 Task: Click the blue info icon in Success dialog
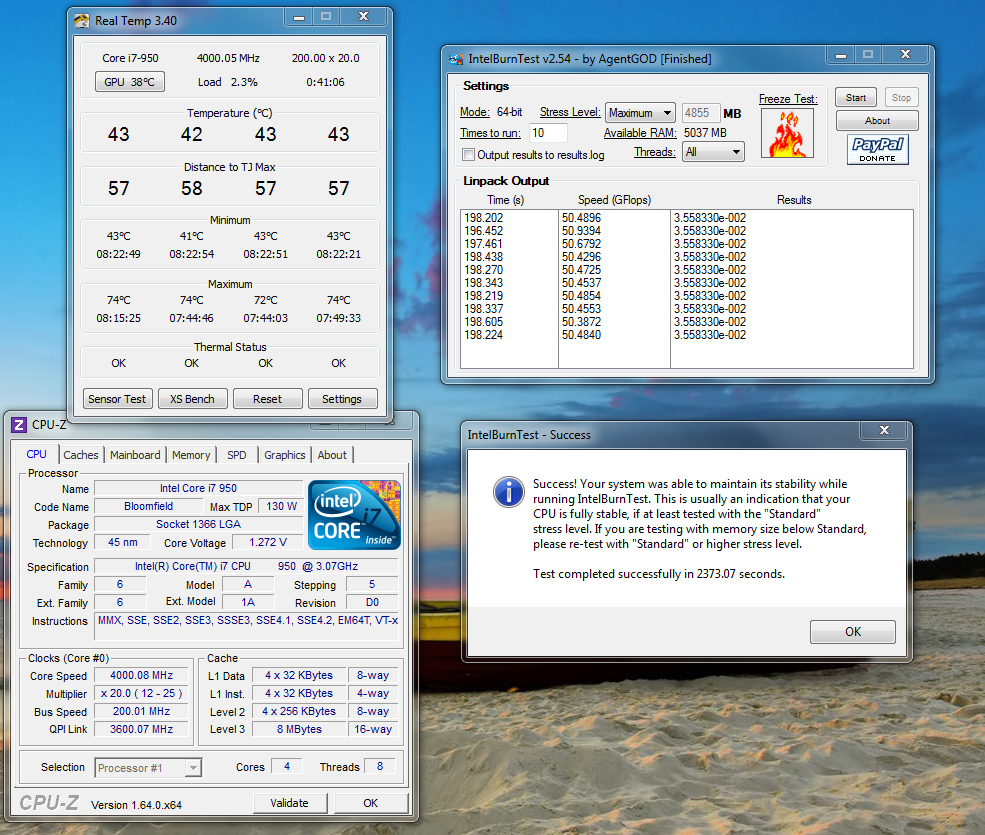(508, 491)
